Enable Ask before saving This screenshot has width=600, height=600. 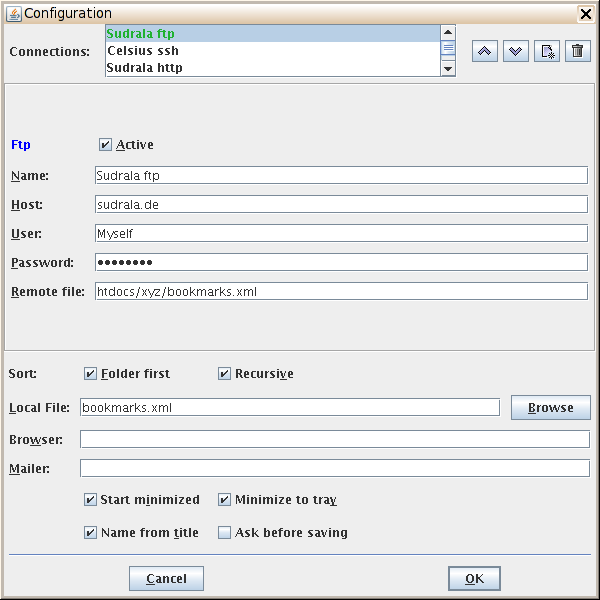click(x=225, y=533)
